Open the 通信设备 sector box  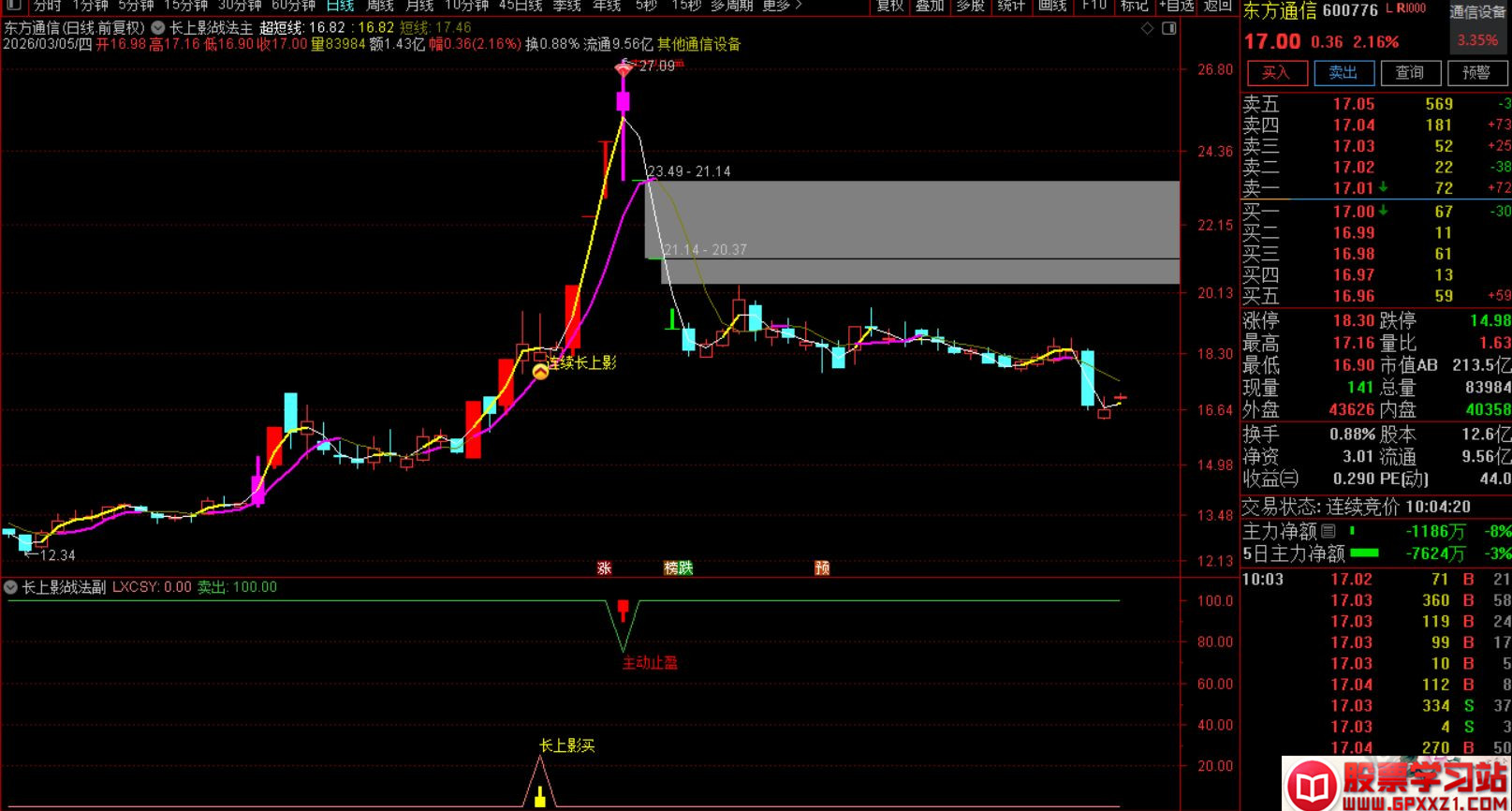[1476, 12]
